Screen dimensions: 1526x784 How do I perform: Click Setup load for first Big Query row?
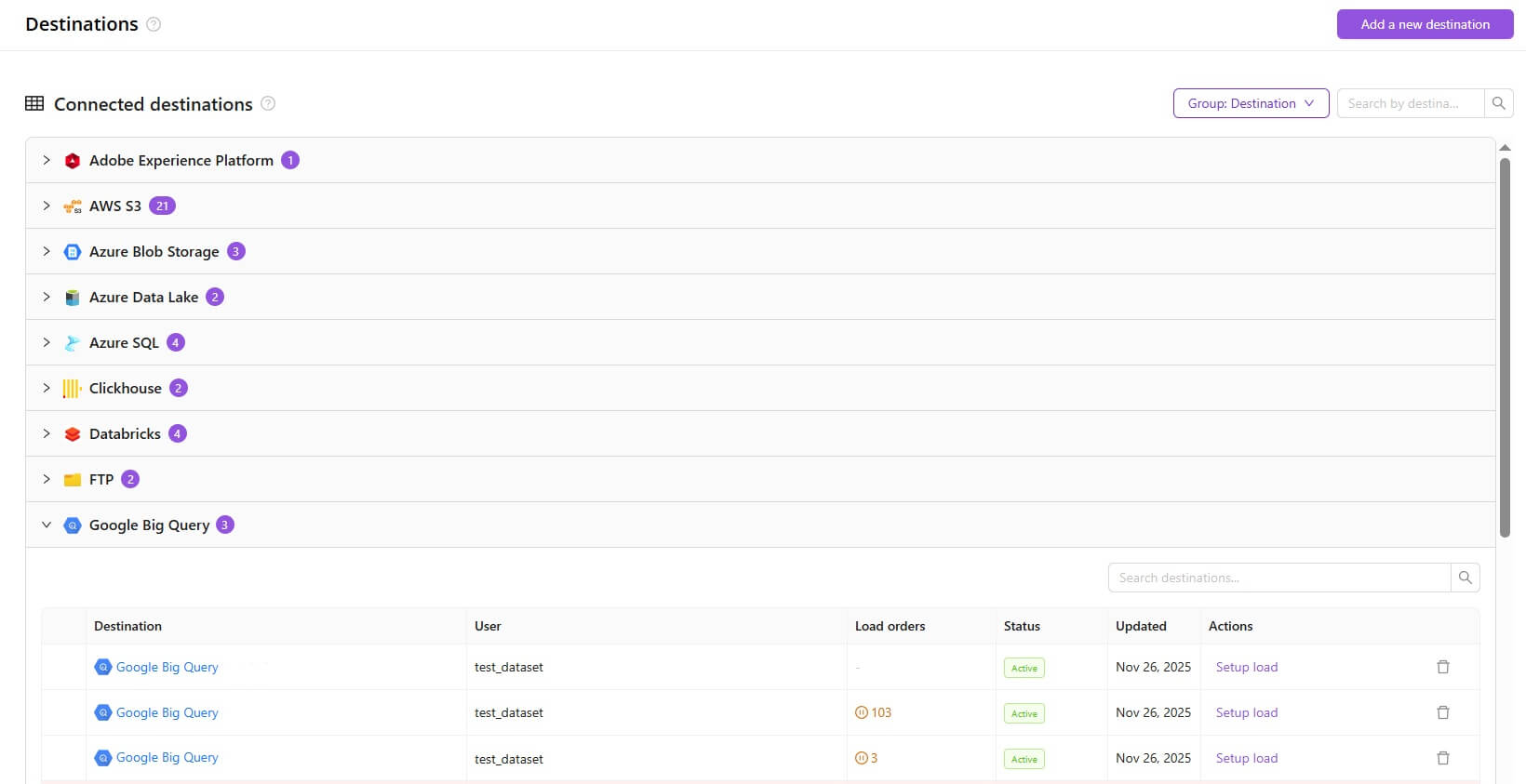click(x=1246, y=667)
